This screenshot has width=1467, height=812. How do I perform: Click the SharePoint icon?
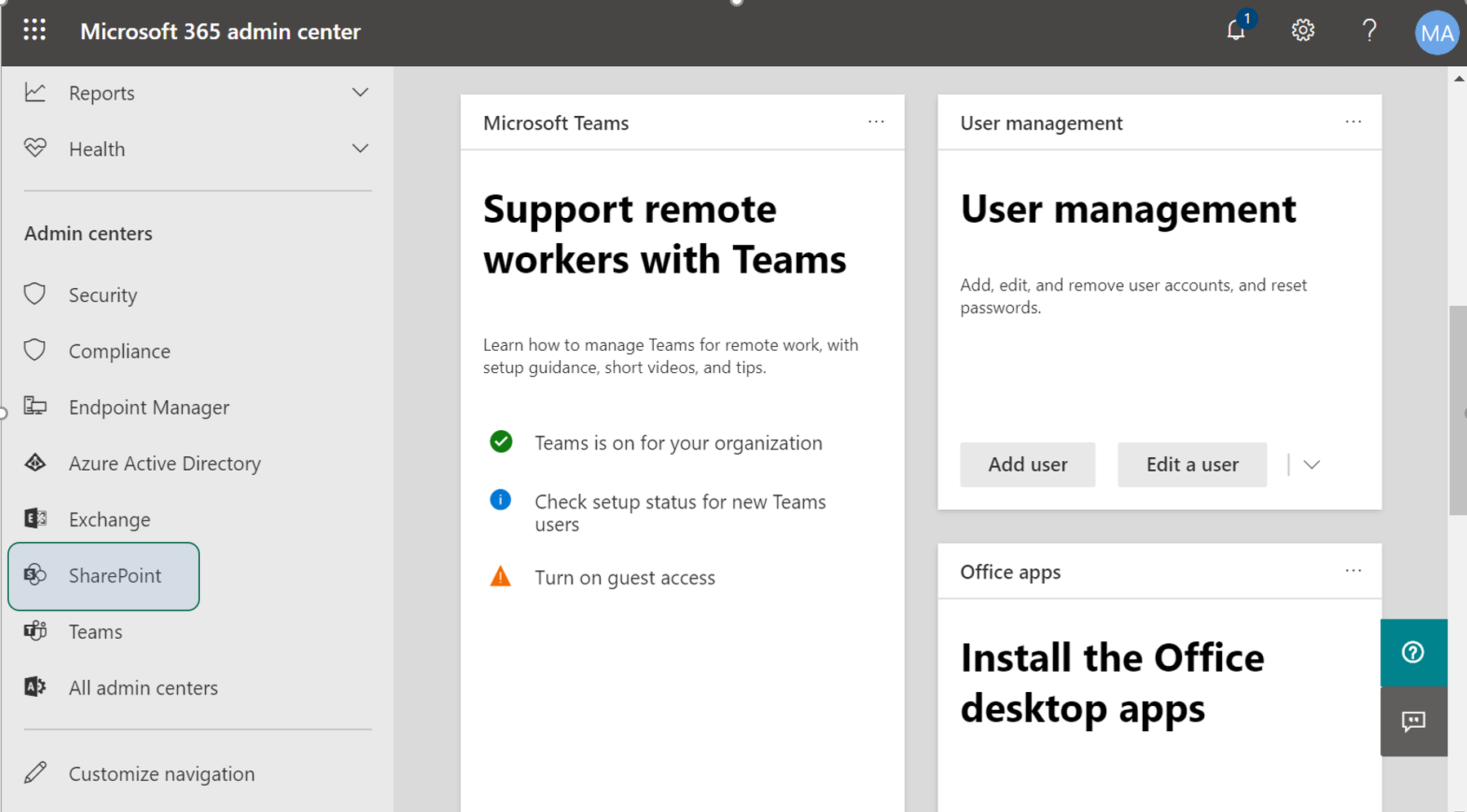coord(35,575)
